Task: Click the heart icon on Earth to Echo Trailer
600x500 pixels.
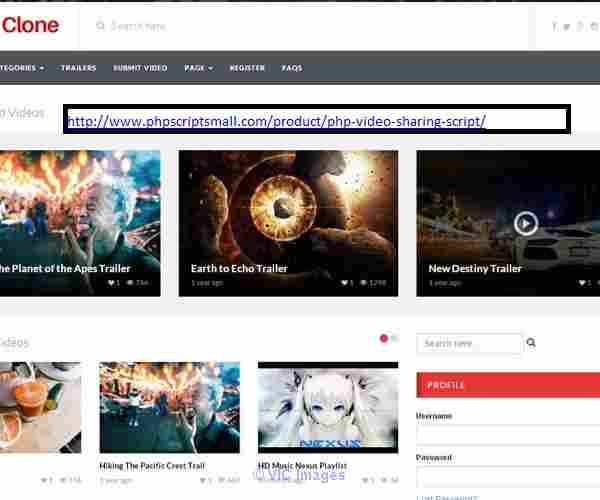Action: click(x=345, y=283)
